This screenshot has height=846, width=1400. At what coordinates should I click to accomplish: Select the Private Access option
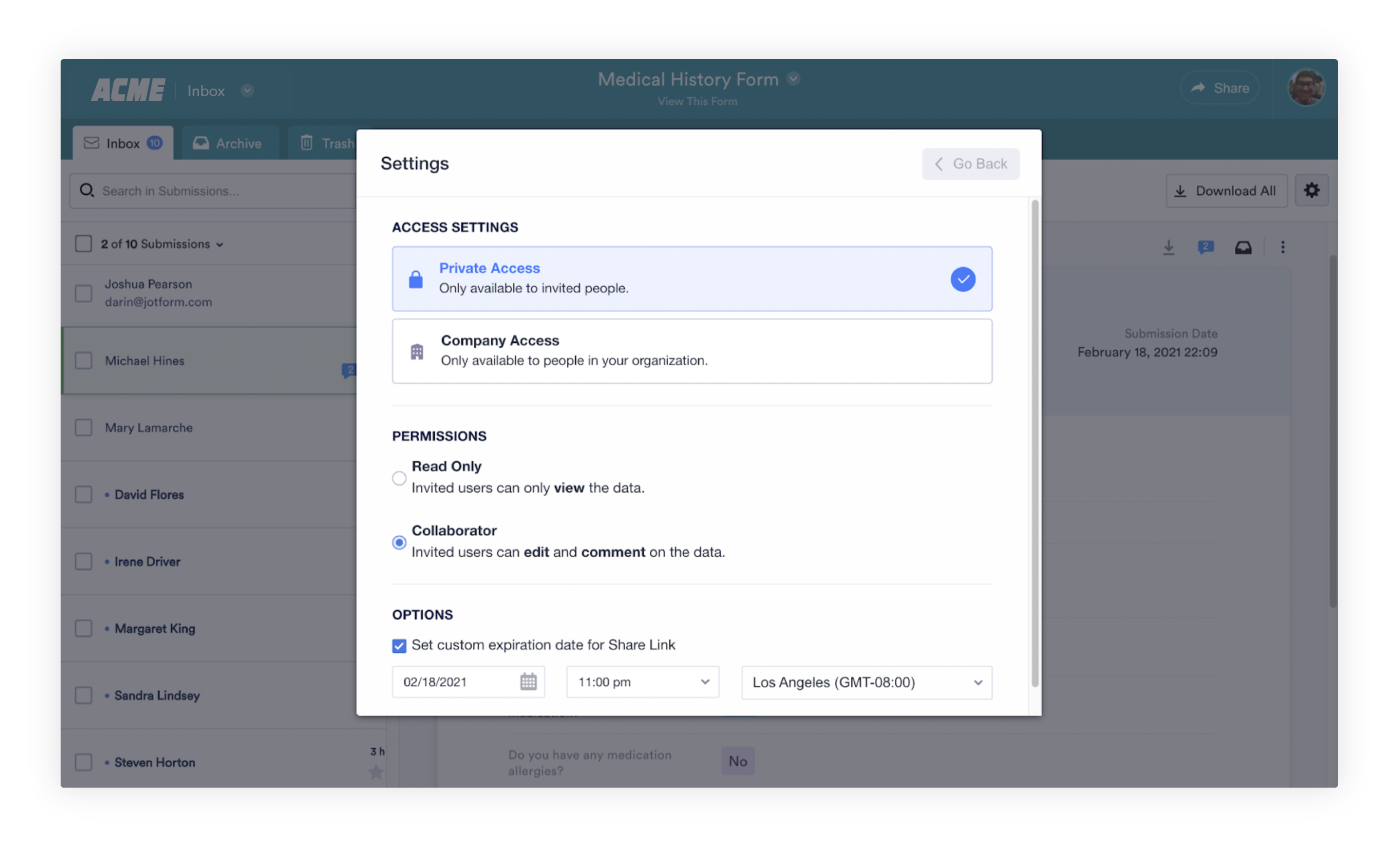click(692, 279)
